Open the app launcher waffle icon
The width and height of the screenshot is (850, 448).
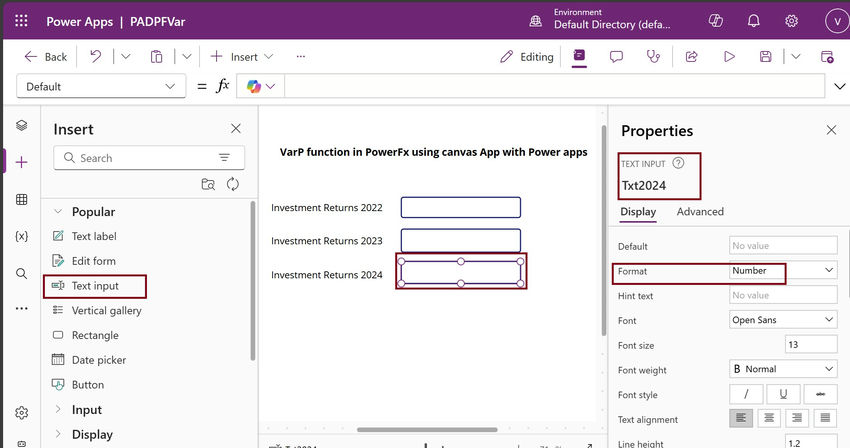click(21, 21)
